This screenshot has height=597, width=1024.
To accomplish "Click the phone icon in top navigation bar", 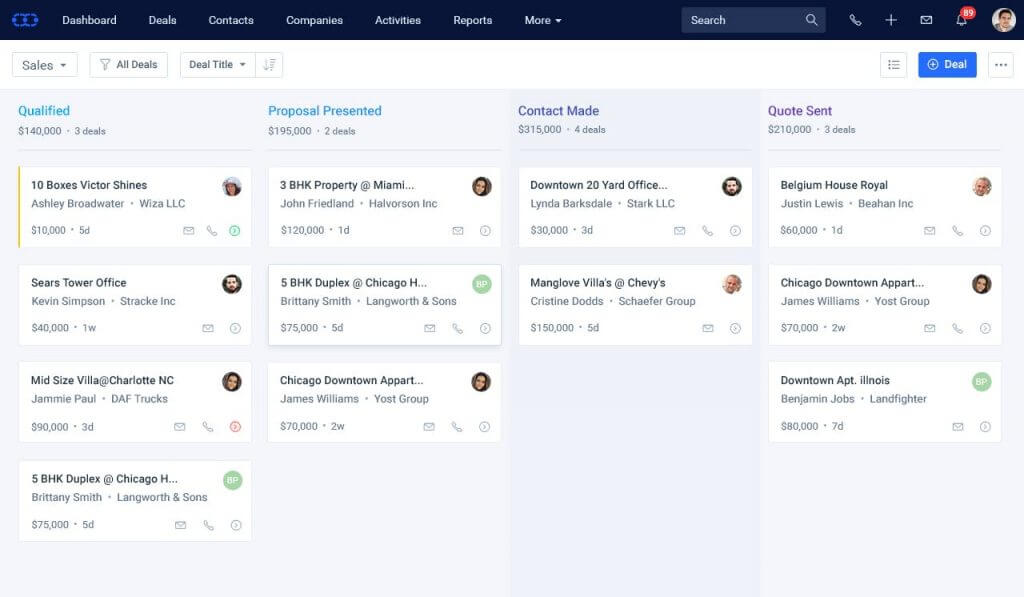I will pyautogui.click(x=855, y=20).
